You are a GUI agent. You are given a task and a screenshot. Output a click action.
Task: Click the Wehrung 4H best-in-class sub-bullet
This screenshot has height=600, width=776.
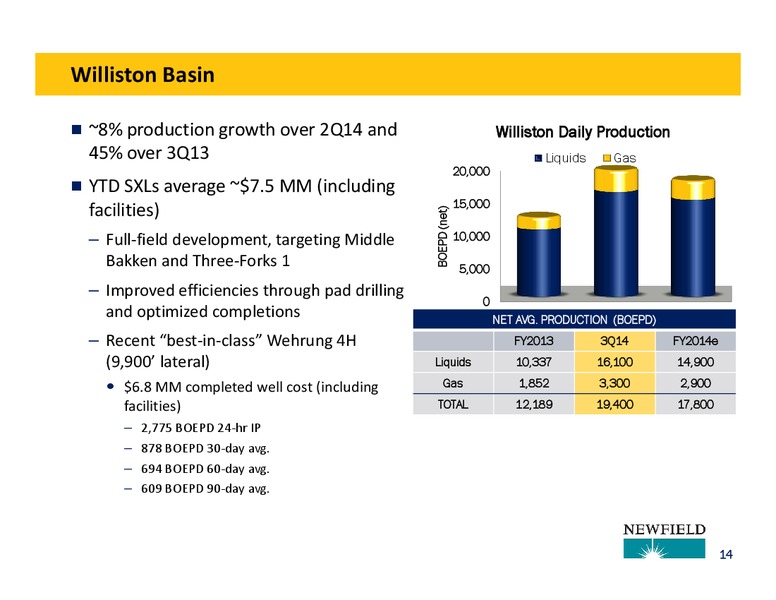[x=231, y=351]
